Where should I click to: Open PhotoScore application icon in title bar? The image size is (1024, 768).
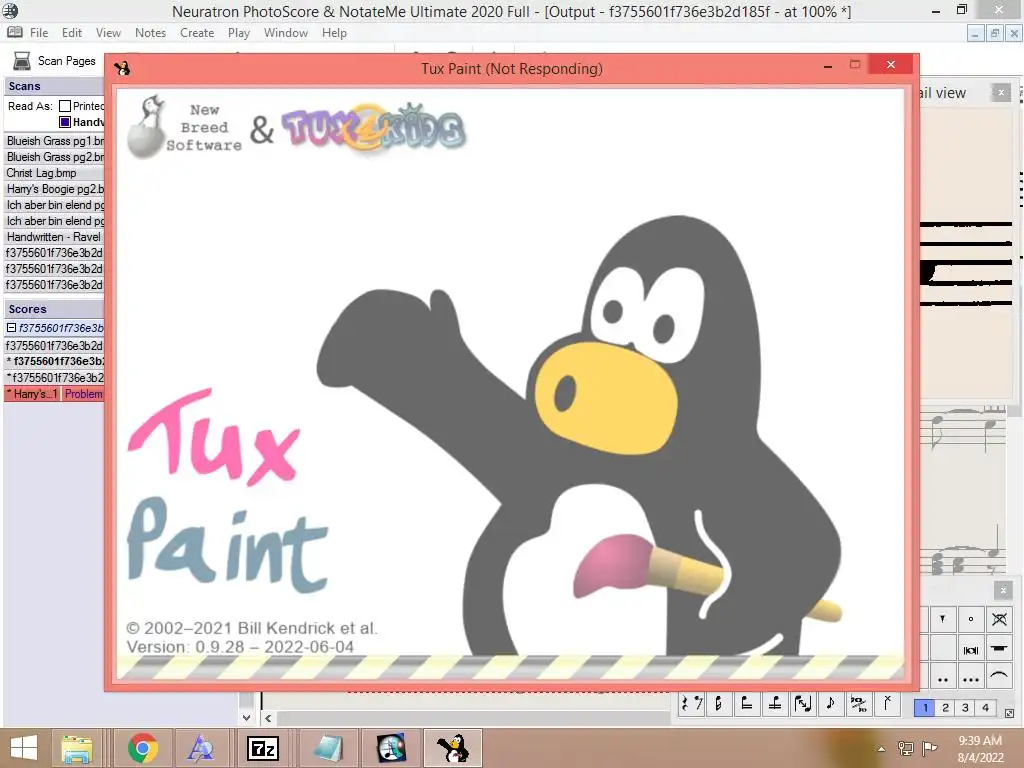[x=10, y=10]
